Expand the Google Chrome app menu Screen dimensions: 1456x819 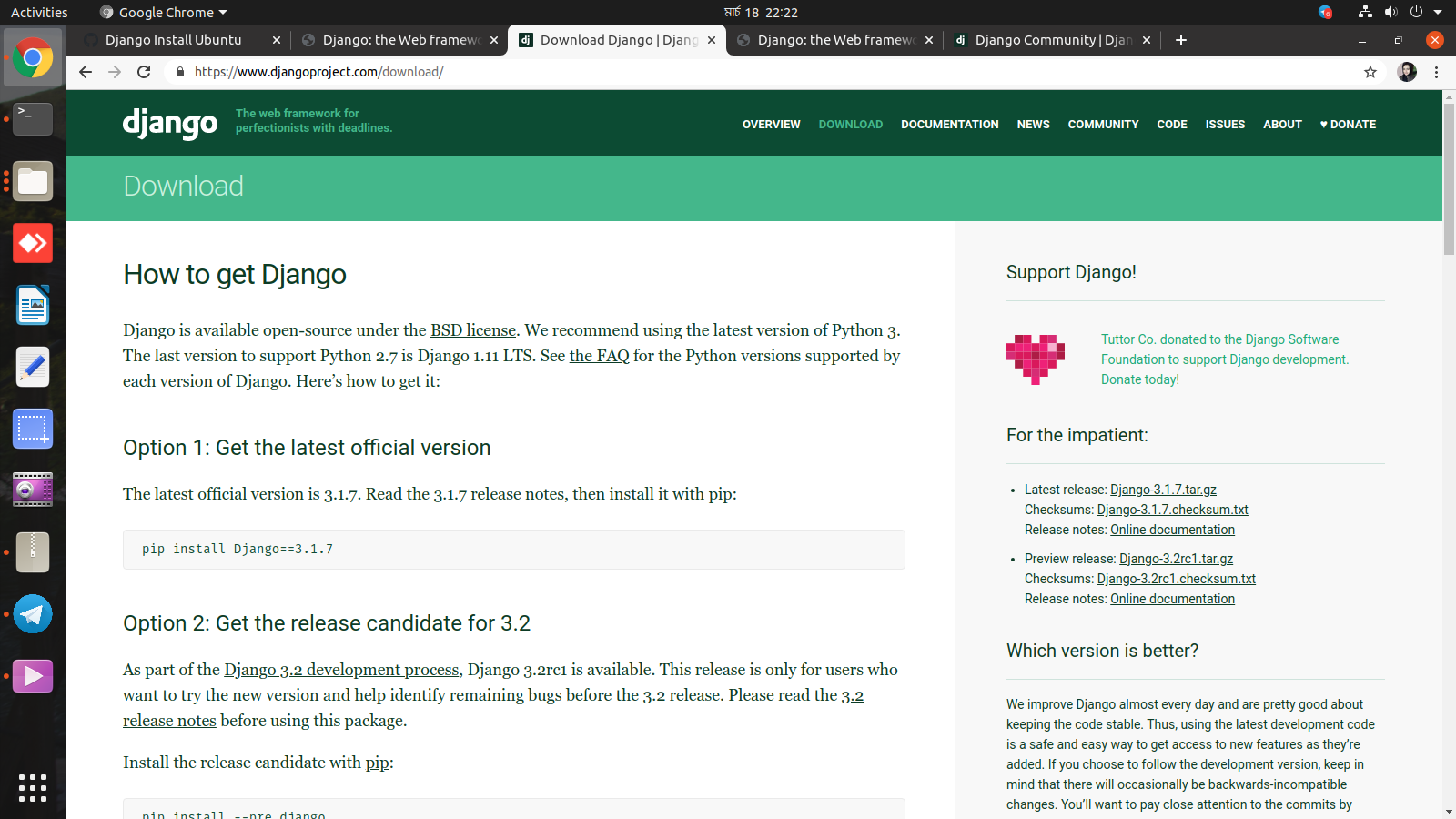point(164,13)
